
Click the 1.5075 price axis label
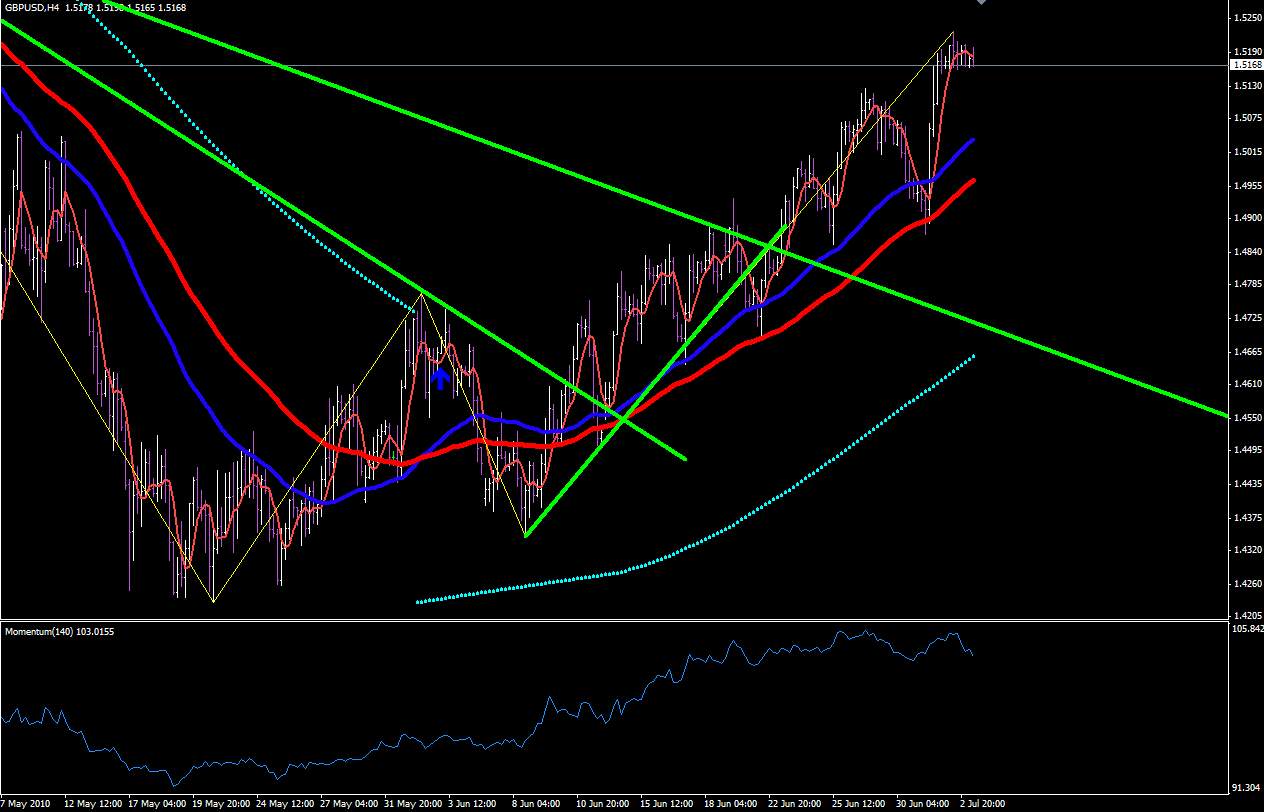coord(1247,119)
